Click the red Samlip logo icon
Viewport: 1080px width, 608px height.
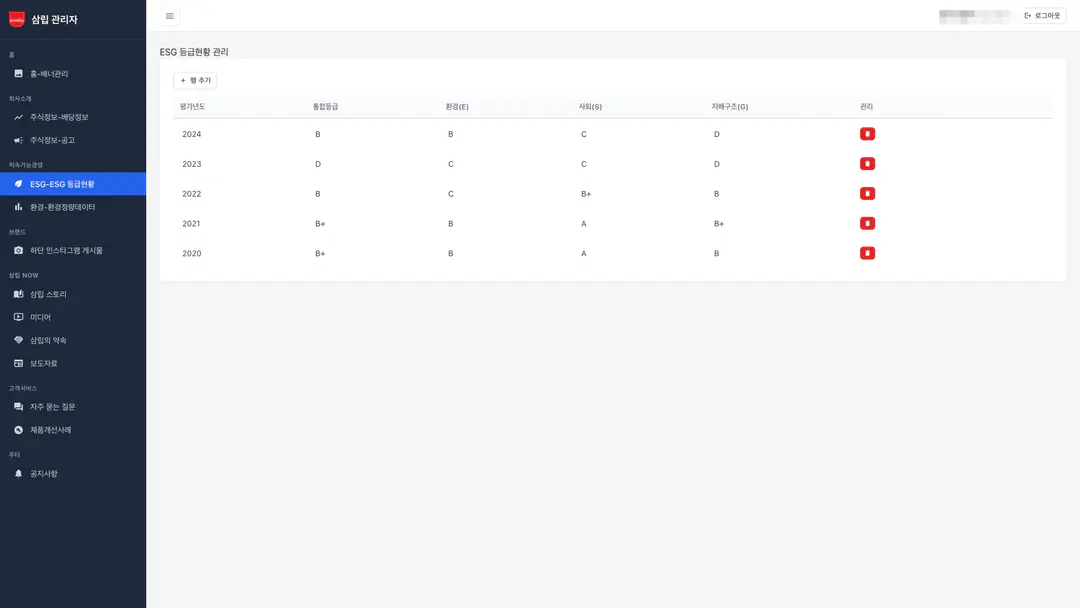point(17,19)
